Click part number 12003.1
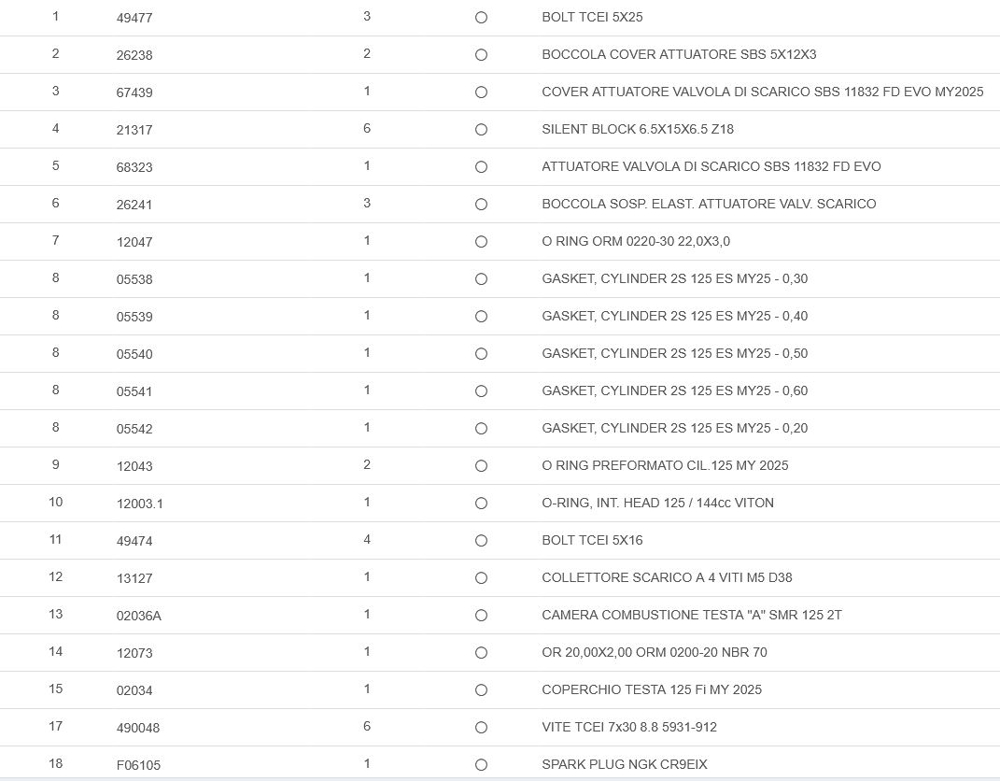This screenshot has width=1000, height=781. (x=139, y=504)
